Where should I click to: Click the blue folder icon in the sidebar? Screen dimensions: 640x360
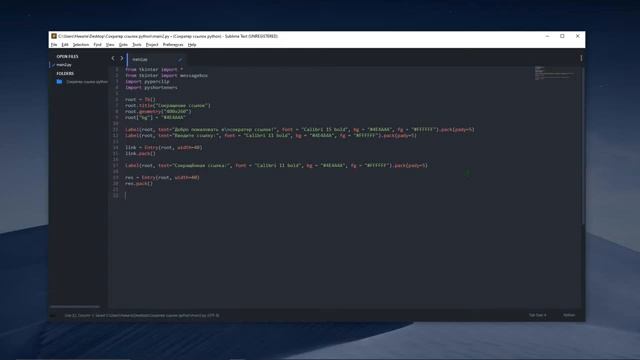pos(59,82)
